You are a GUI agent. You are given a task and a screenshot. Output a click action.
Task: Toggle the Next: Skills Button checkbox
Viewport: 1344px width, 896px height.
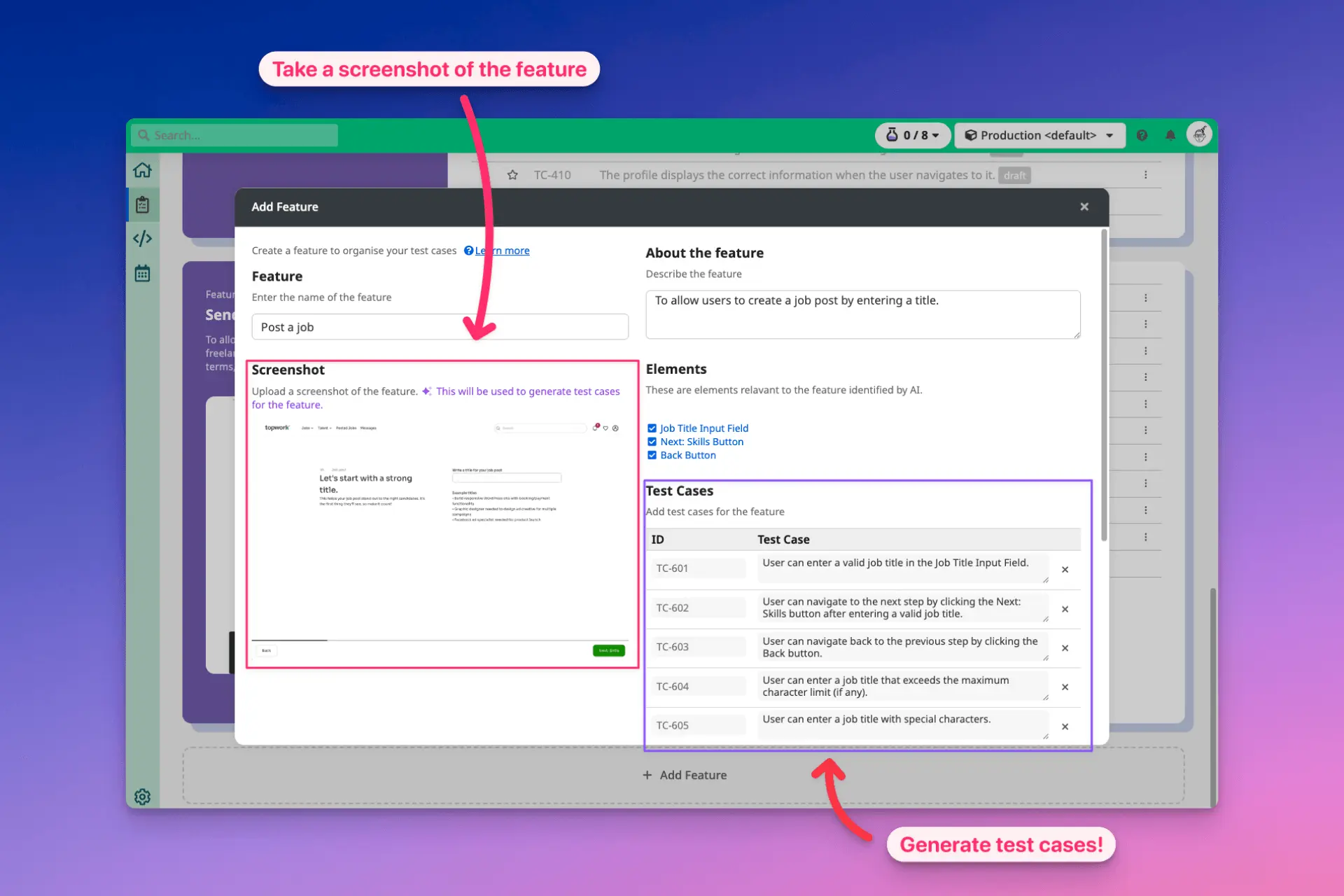(652, 442)
